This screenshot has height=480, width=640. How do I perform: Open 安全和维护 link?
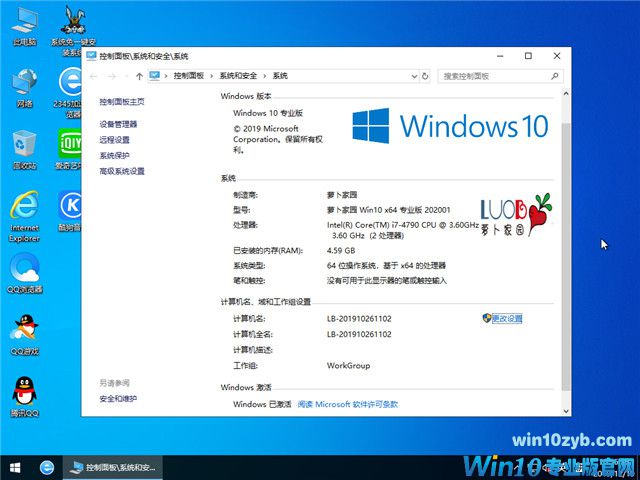click(x=118, y=399)
